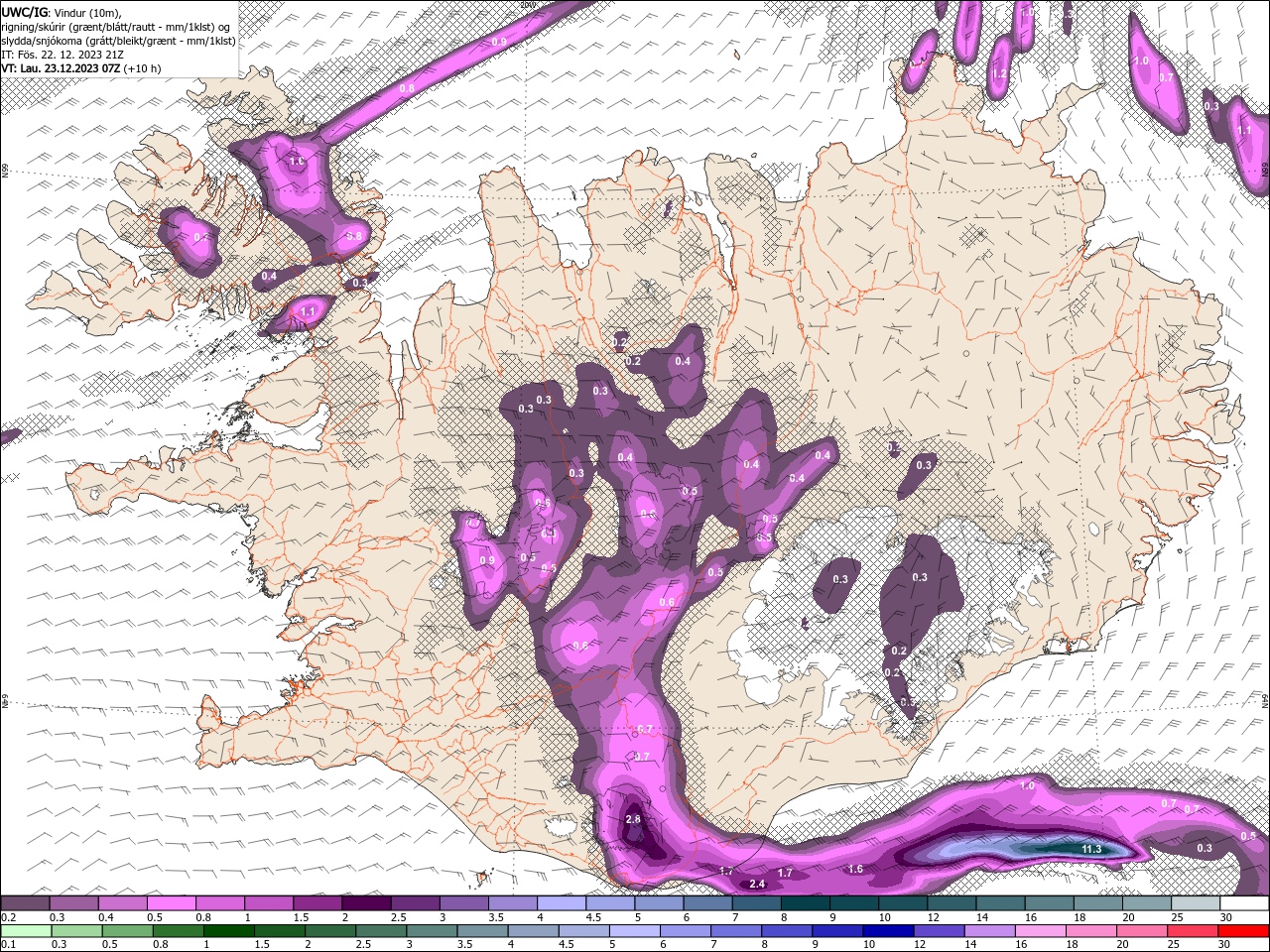Click the 11.3 precipitation value on the map
The width and height of the screenshot is (1270, 952).
point(1091,849)
